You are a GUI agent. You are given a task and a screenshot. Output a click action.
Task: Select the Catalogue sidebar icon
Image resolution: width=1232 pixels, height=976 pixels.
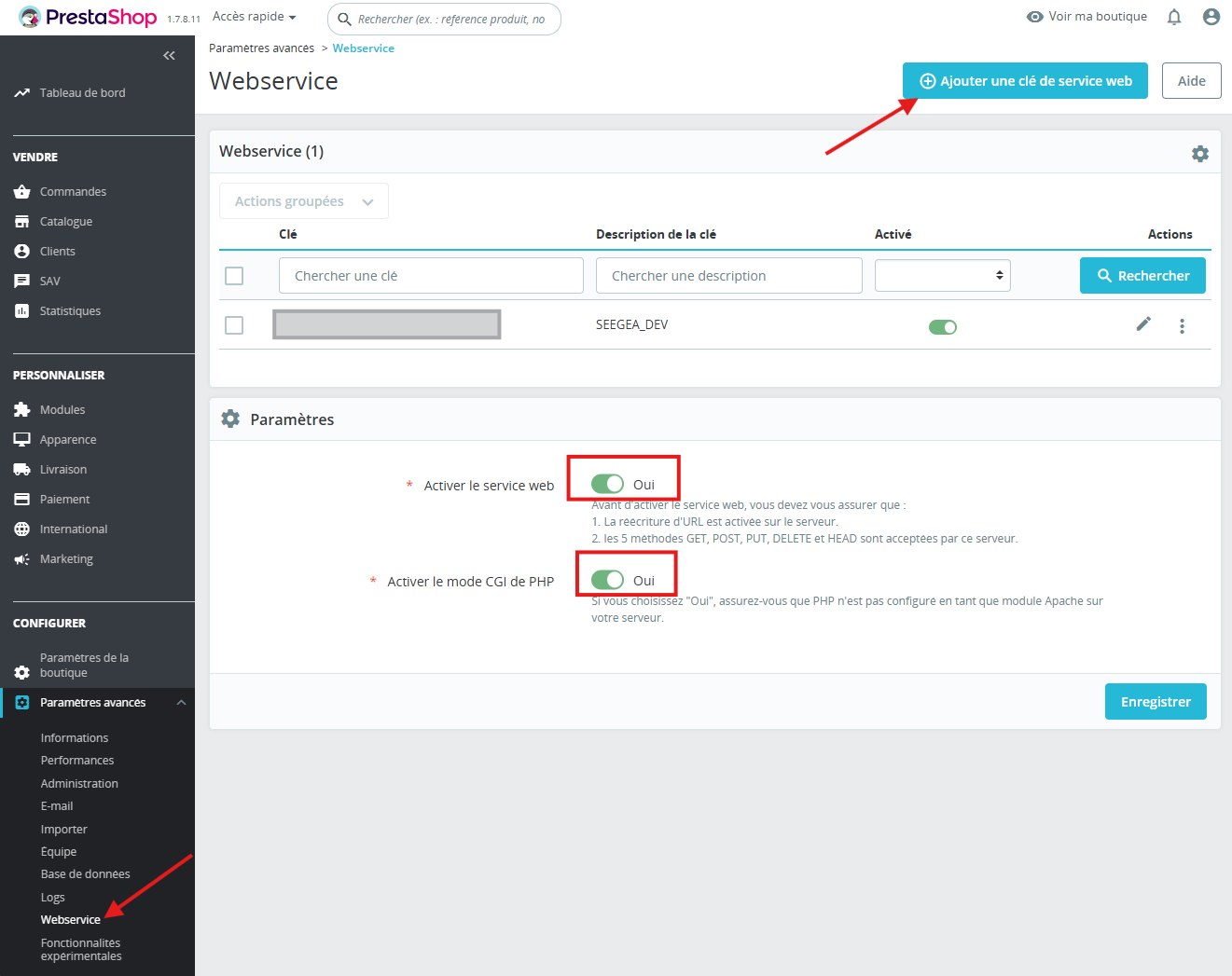pos(21,221)
